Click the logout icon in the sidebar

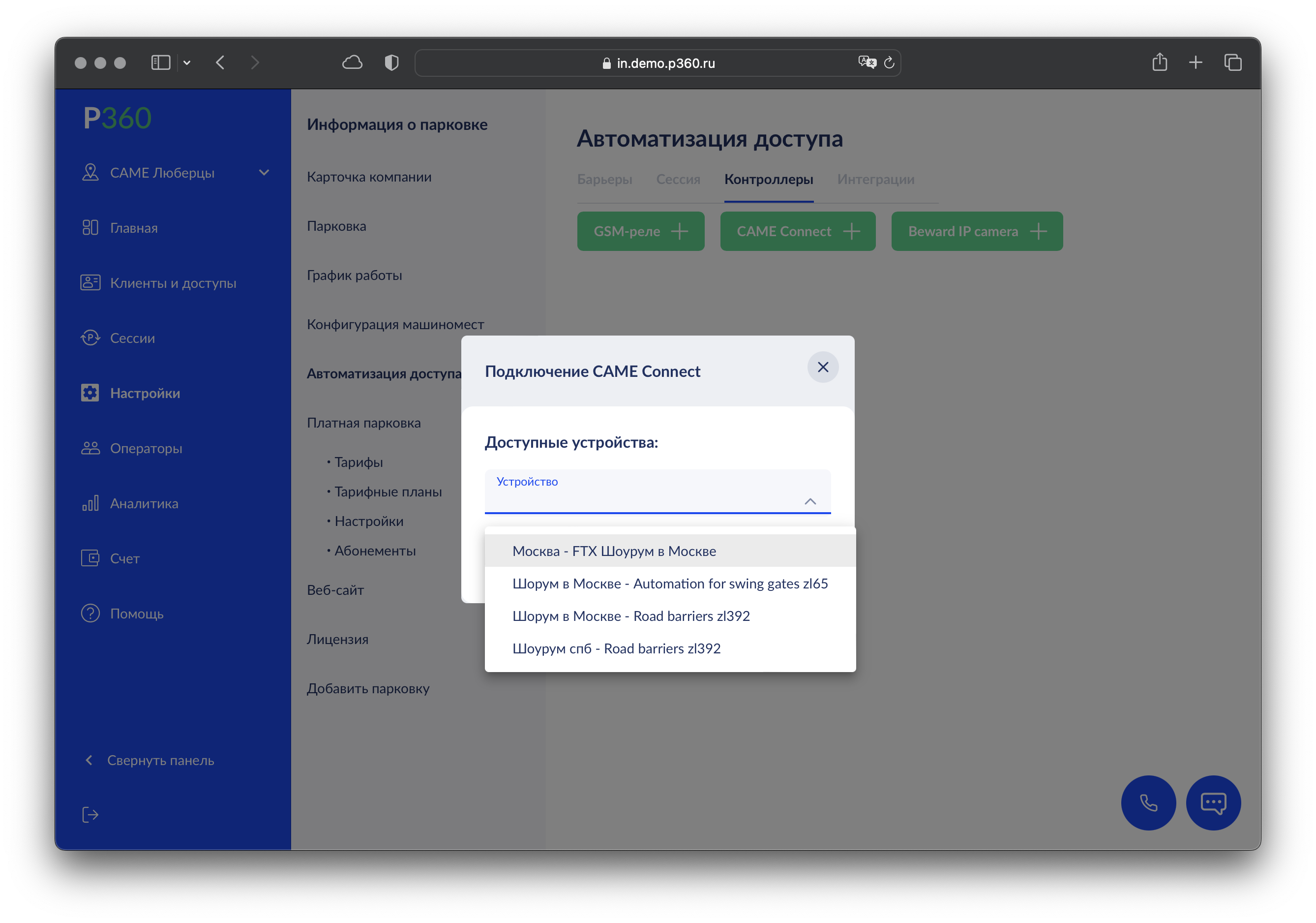[x=90, y=815]
